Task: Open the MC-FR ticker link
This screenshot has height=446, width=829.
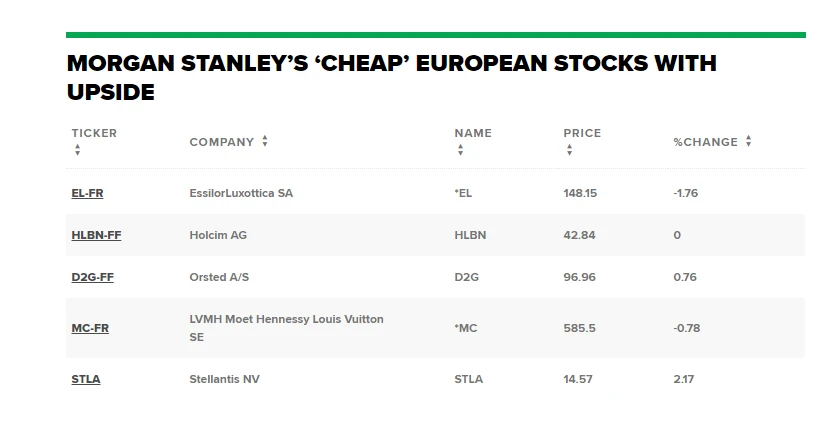Action: coord(90,328)
